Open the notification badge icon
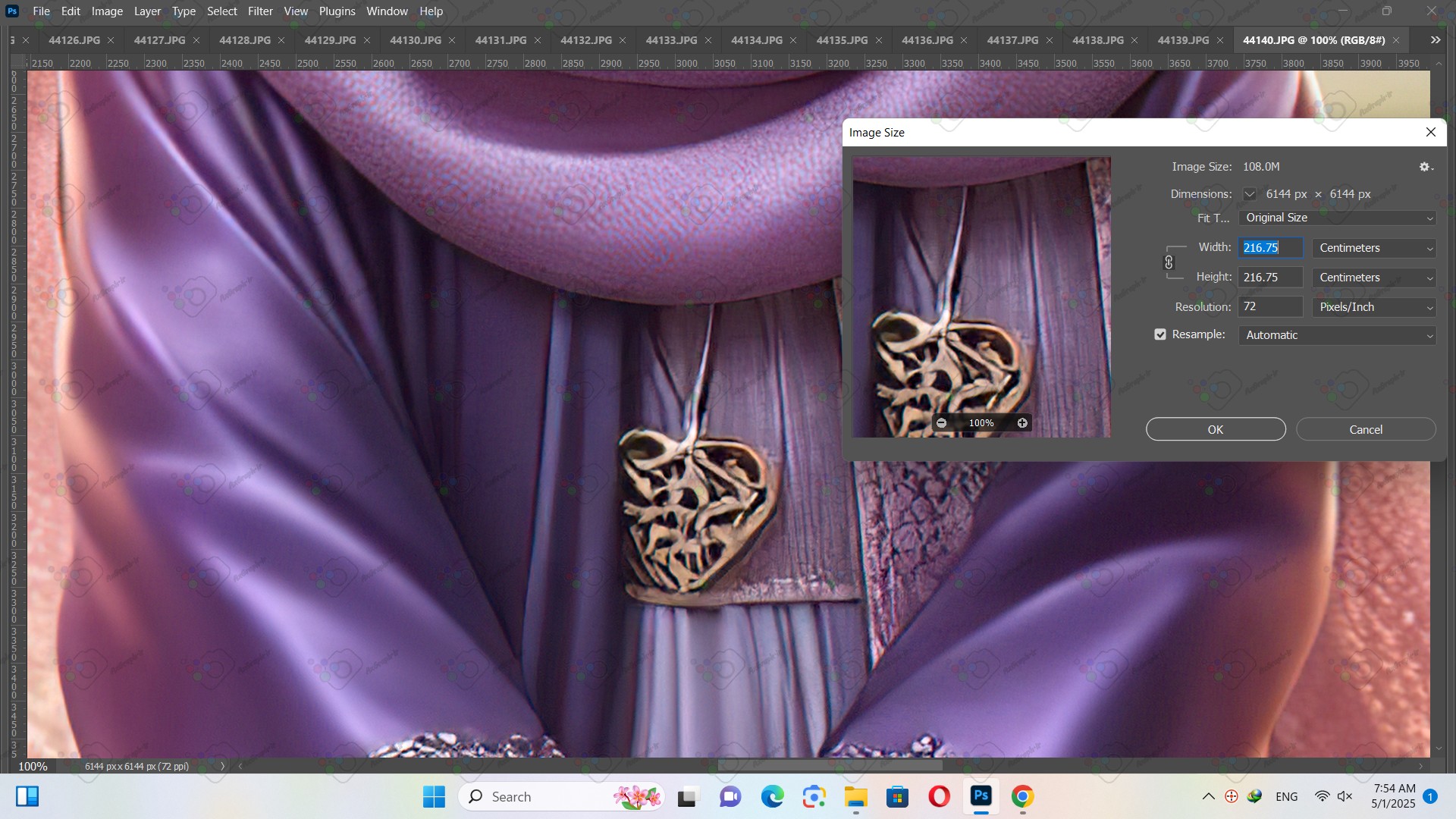 [x=1430, y=796]
